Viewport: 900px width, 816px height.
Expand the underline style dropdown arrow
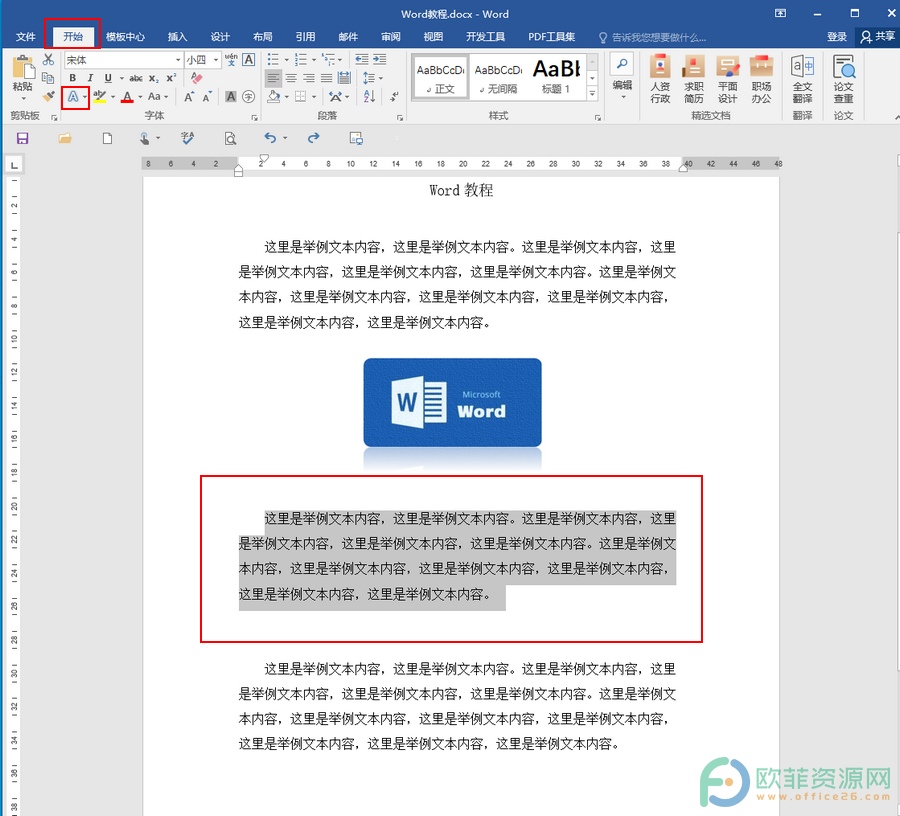[x=122, y=78]
